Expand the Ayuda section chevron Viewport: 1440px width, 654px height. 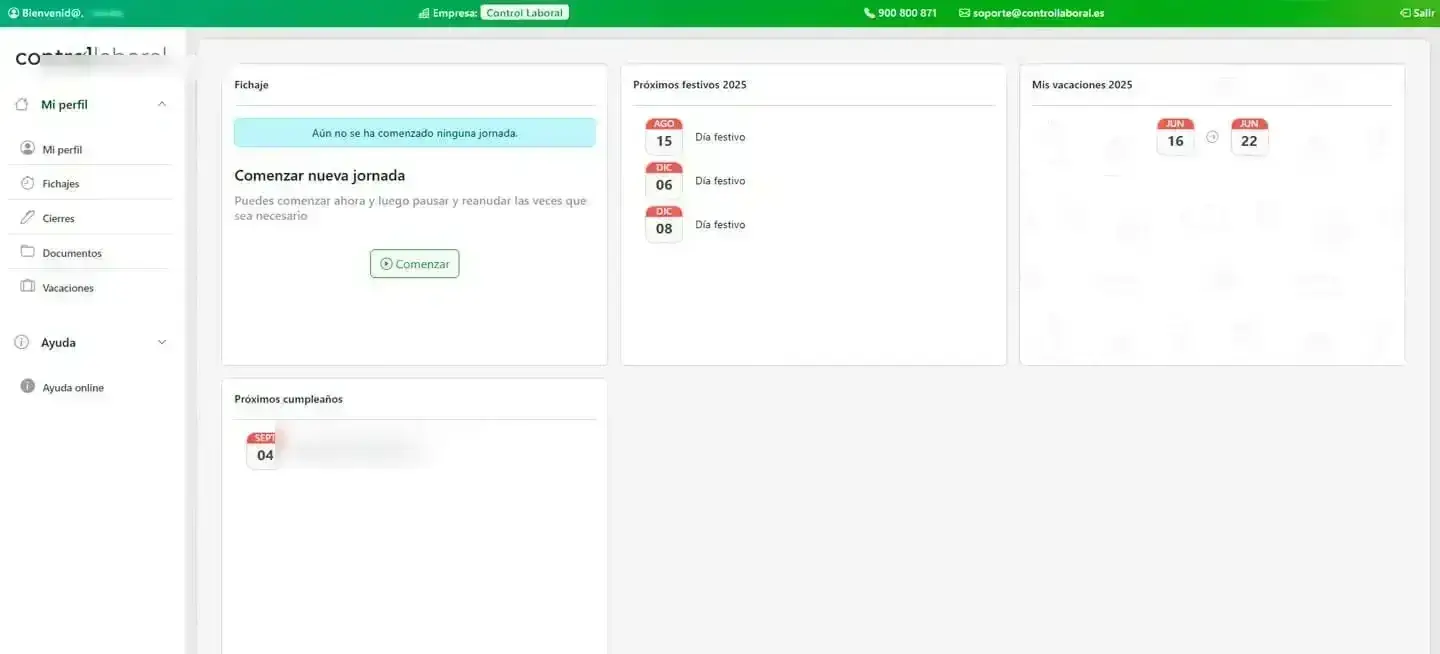[x=162, y=342]
